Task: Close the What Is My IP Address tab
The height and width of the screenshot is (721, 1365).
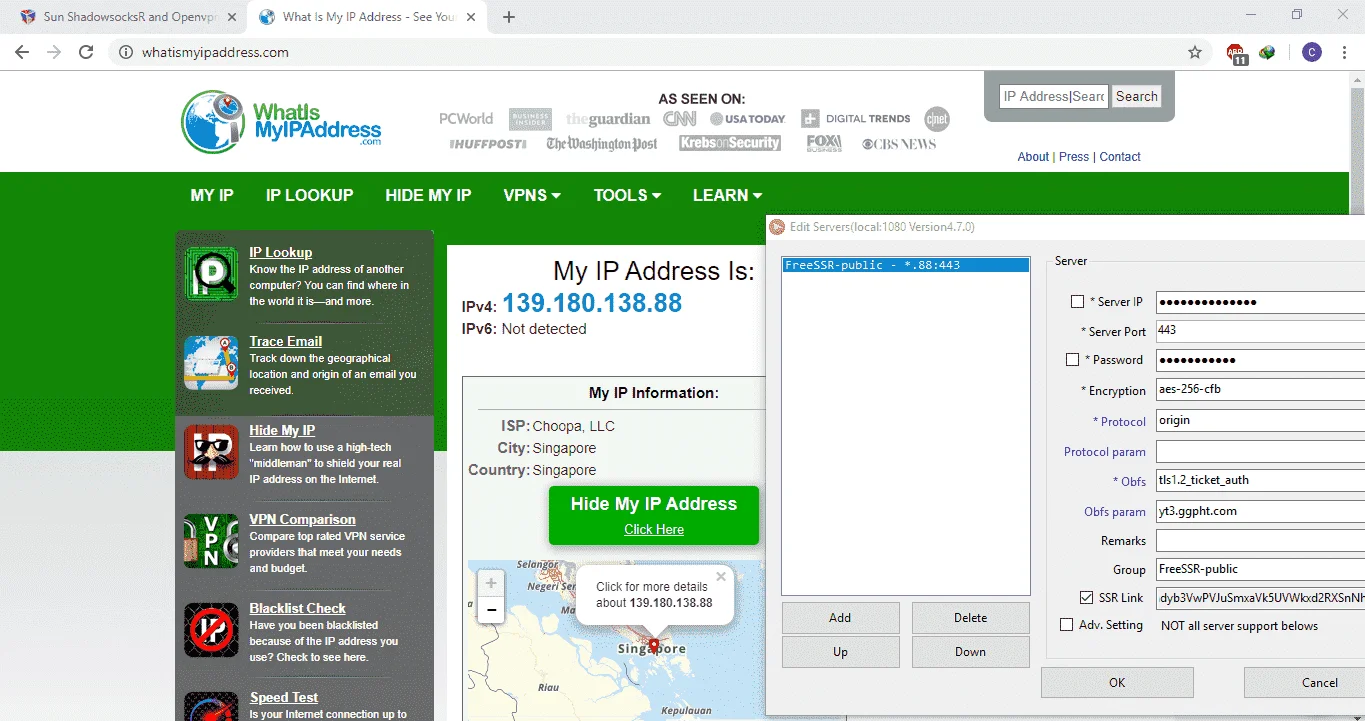Action: click(x=472, y=17)
